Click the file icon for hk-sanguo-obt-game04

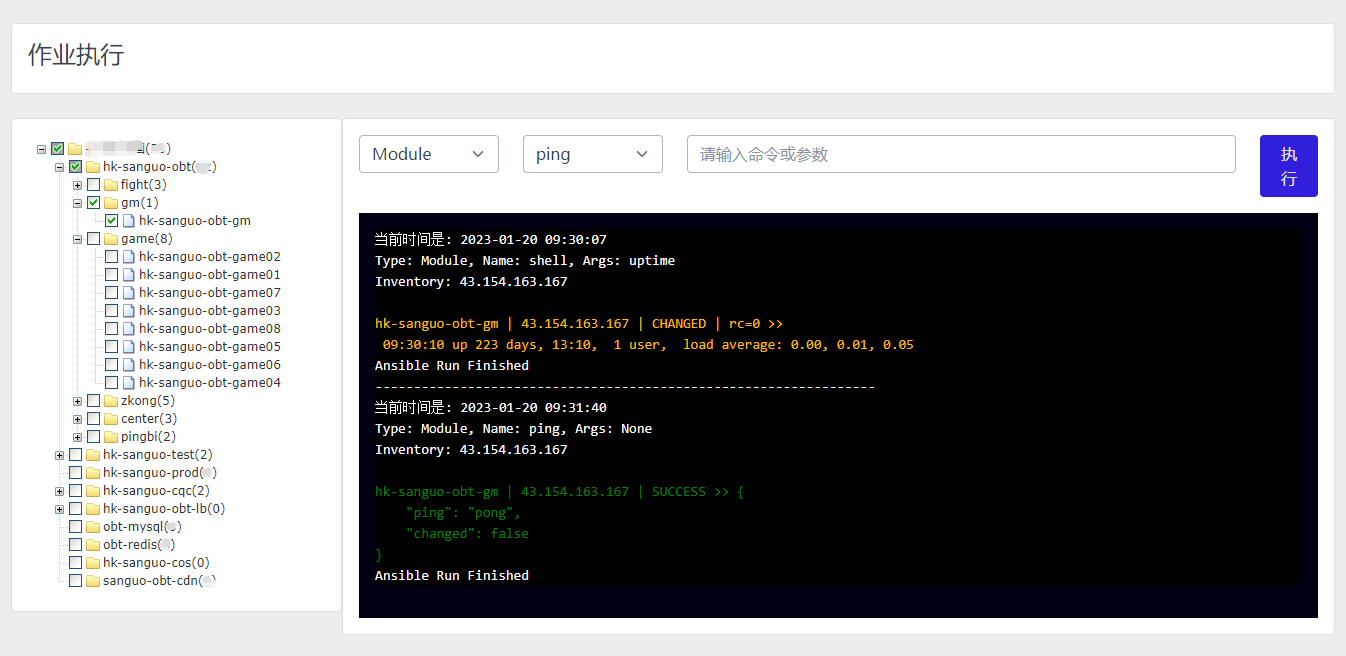[x=129, y=383]
